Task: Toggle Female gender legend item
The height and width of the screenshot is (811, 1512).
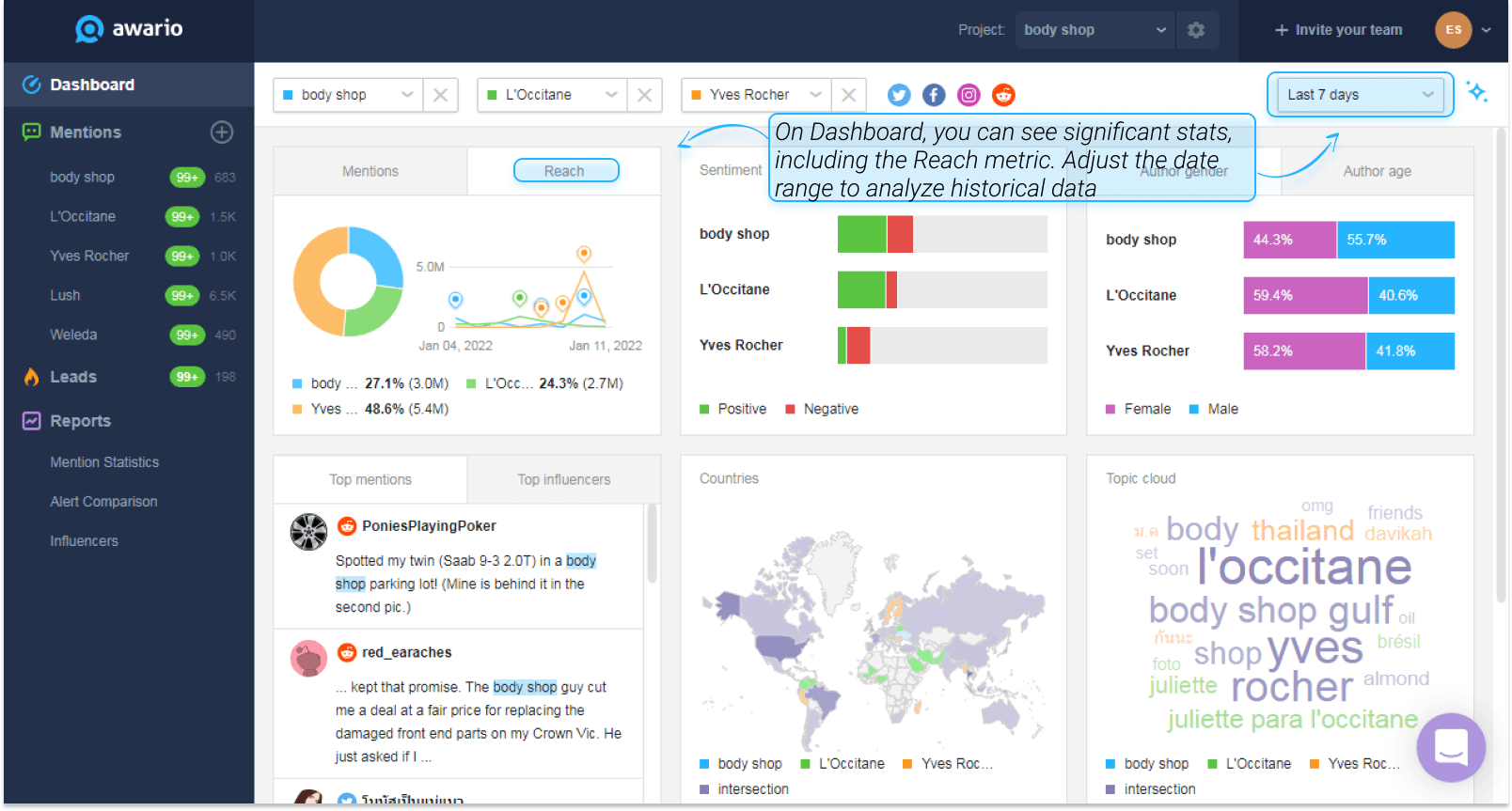Action: point(1139,409)
